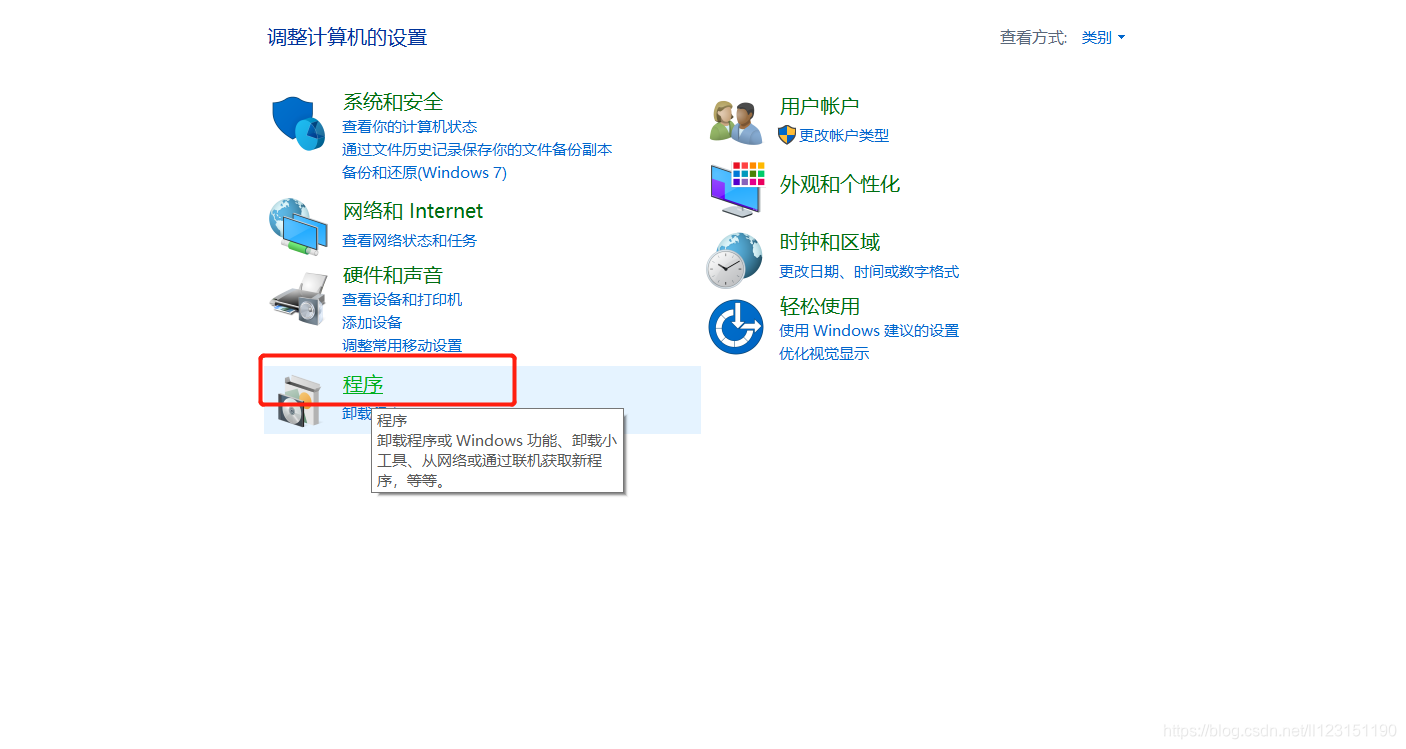
Task: Open the System and Security shield icon
Action: point(298,123)
